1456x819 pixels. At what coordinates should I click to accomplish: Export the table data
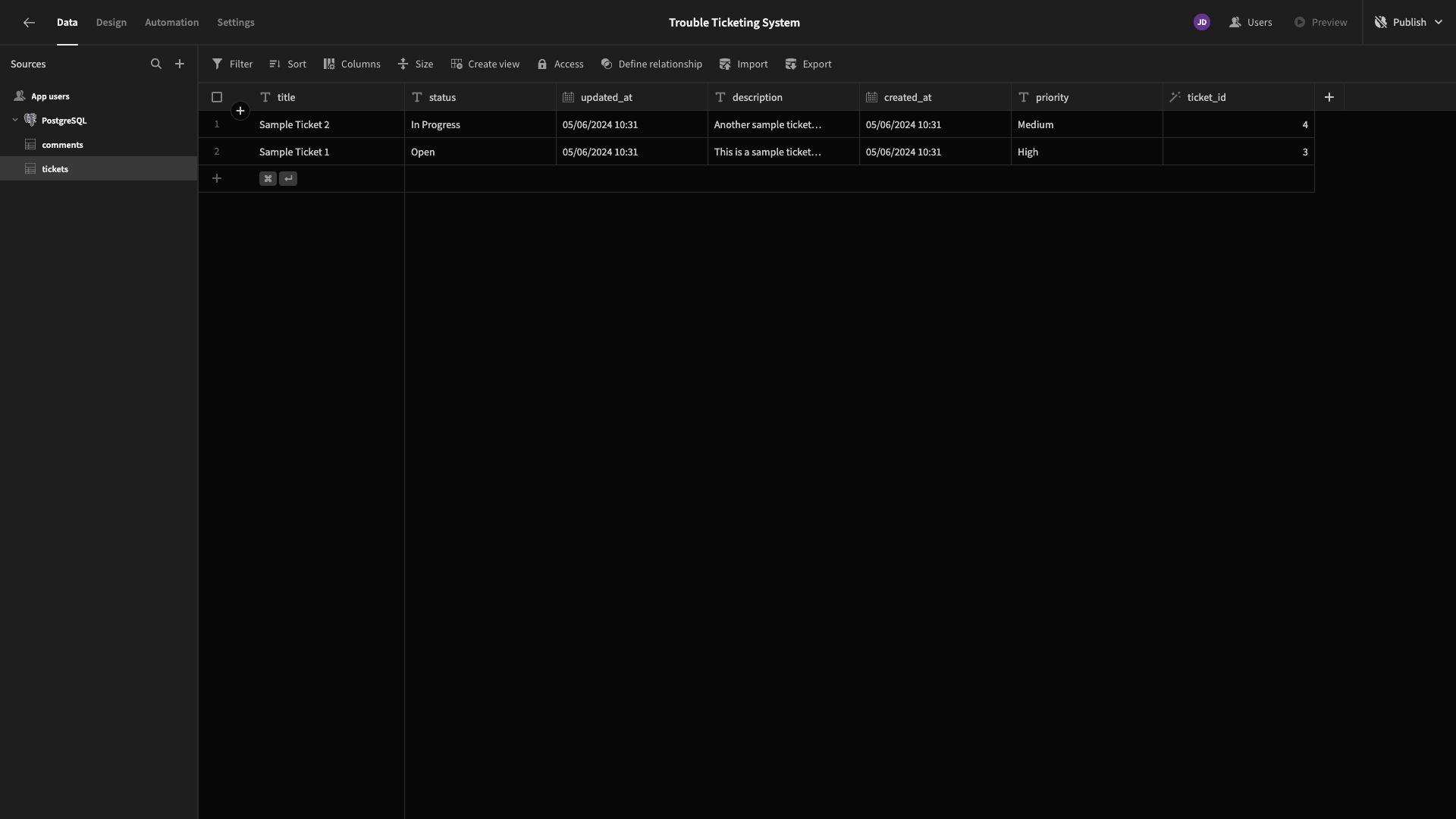(x=808, y=64)
